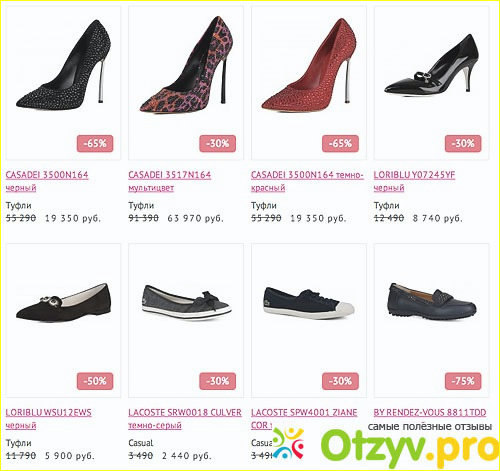Click the dark blue Rendez-Vous loafer image

click(x=432, y=302)
